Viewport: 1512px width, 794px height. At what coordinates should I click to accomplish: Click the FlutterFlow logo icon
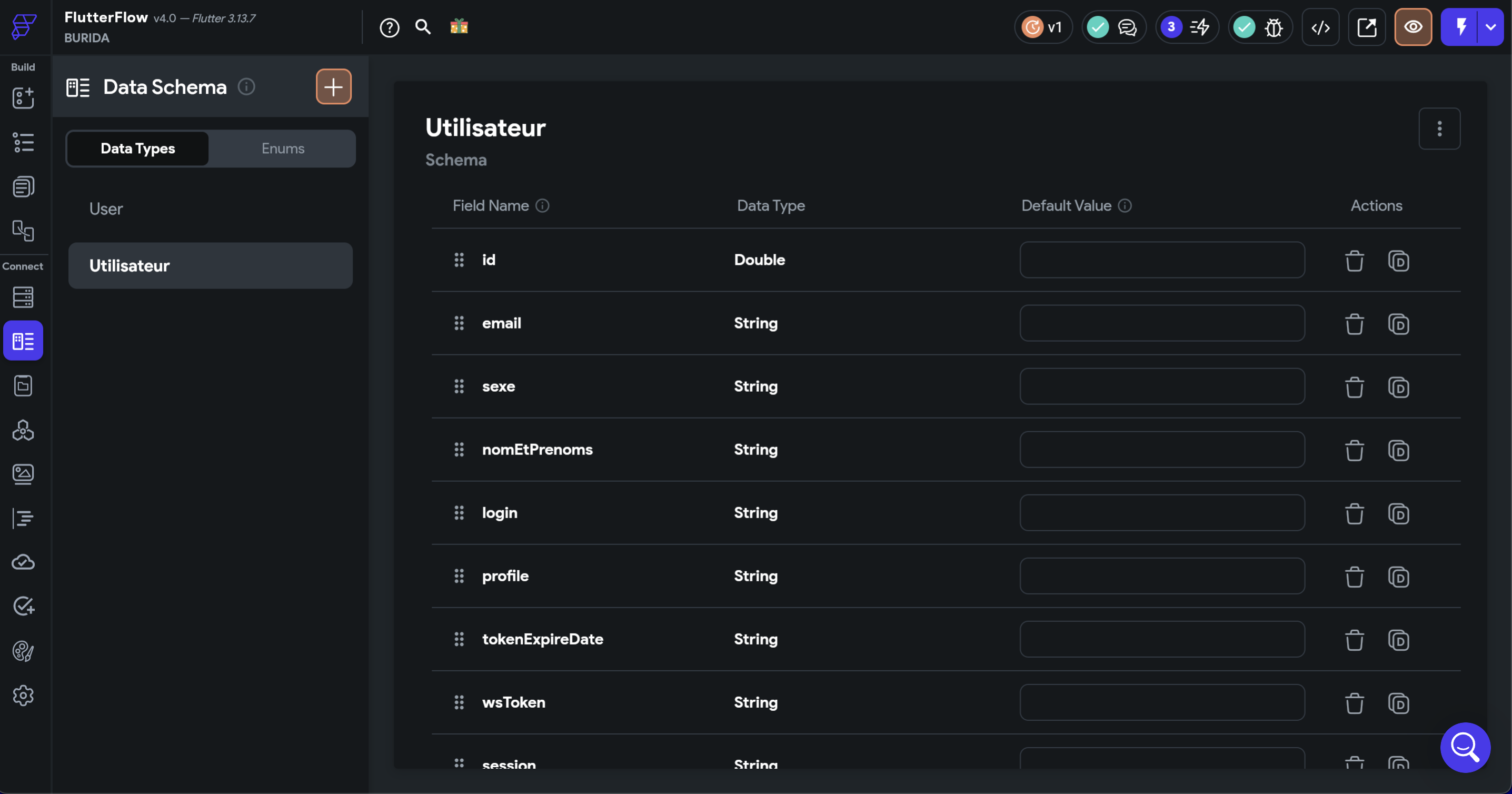click(24, 26)
